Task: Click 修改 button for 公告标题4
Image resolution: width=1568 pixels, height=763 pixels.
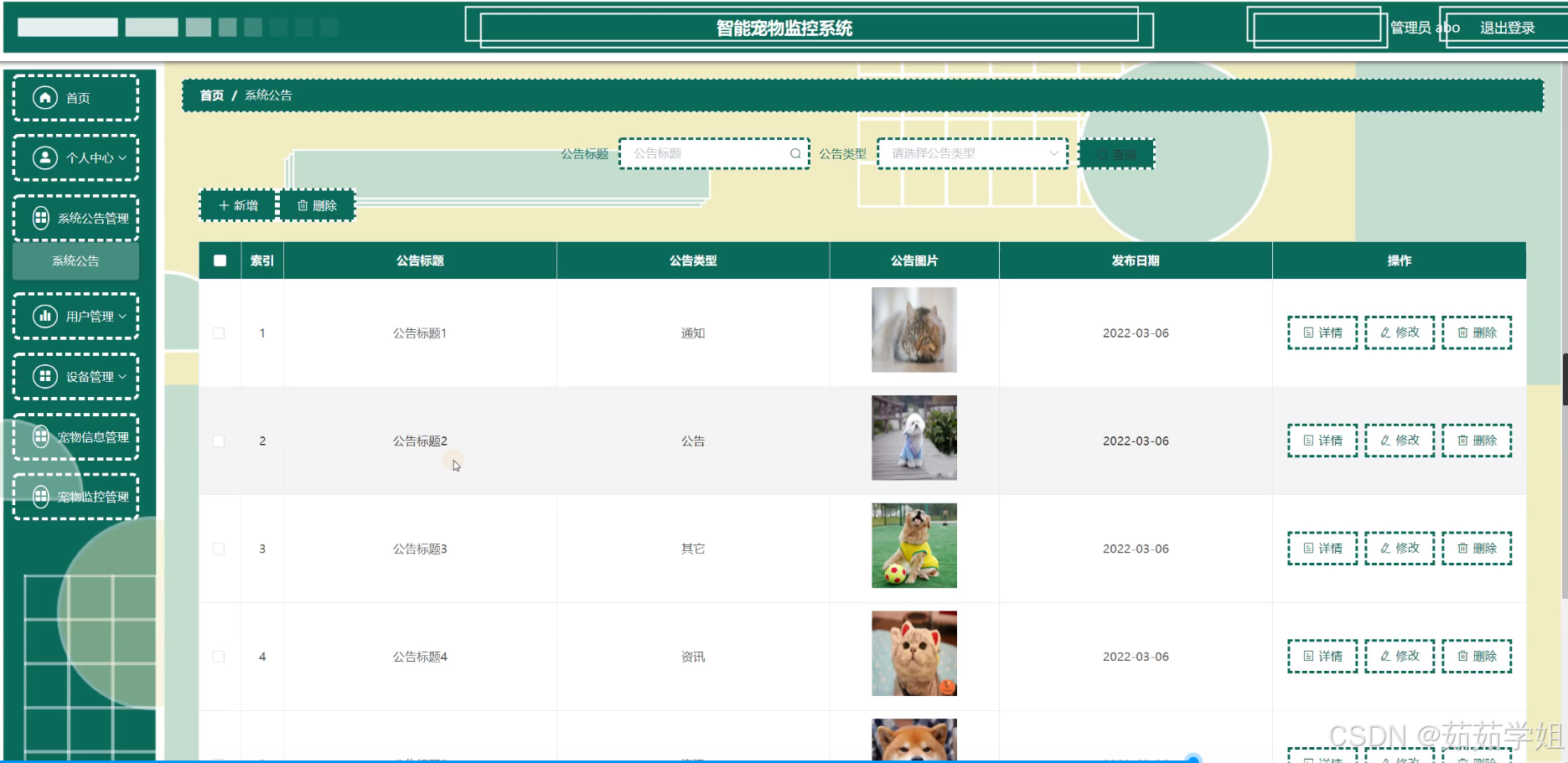Action: pyautogui.click(x=1400, y=657)
